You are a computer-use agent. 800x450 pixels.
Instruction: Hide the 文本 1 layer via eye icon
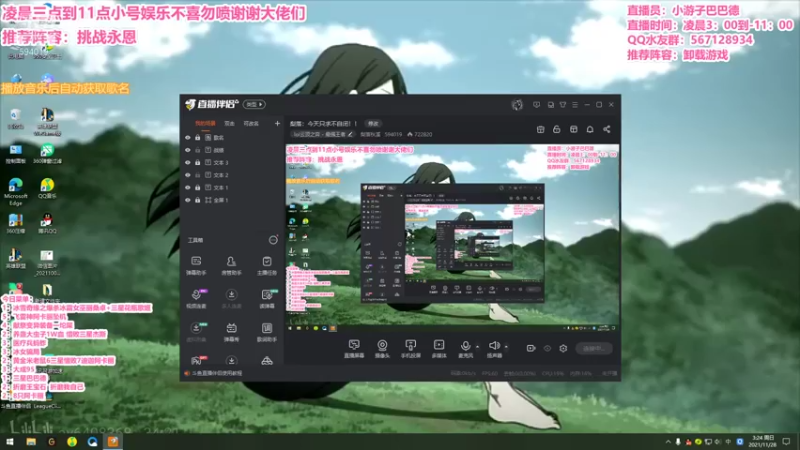tap(188, 188)
